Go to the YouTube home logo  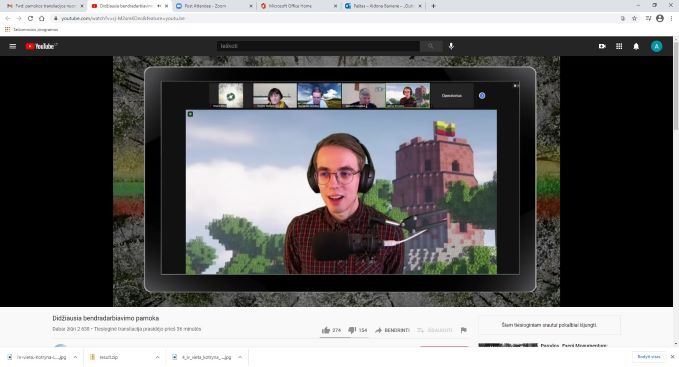pos(41,46)
